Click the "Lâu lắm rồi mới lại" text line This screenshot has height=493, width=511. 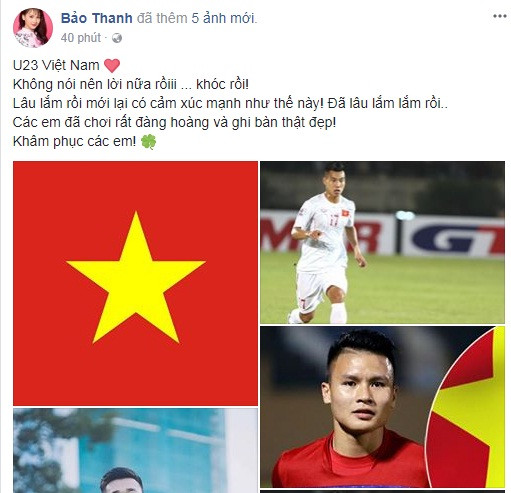click(x=230, y=103)
